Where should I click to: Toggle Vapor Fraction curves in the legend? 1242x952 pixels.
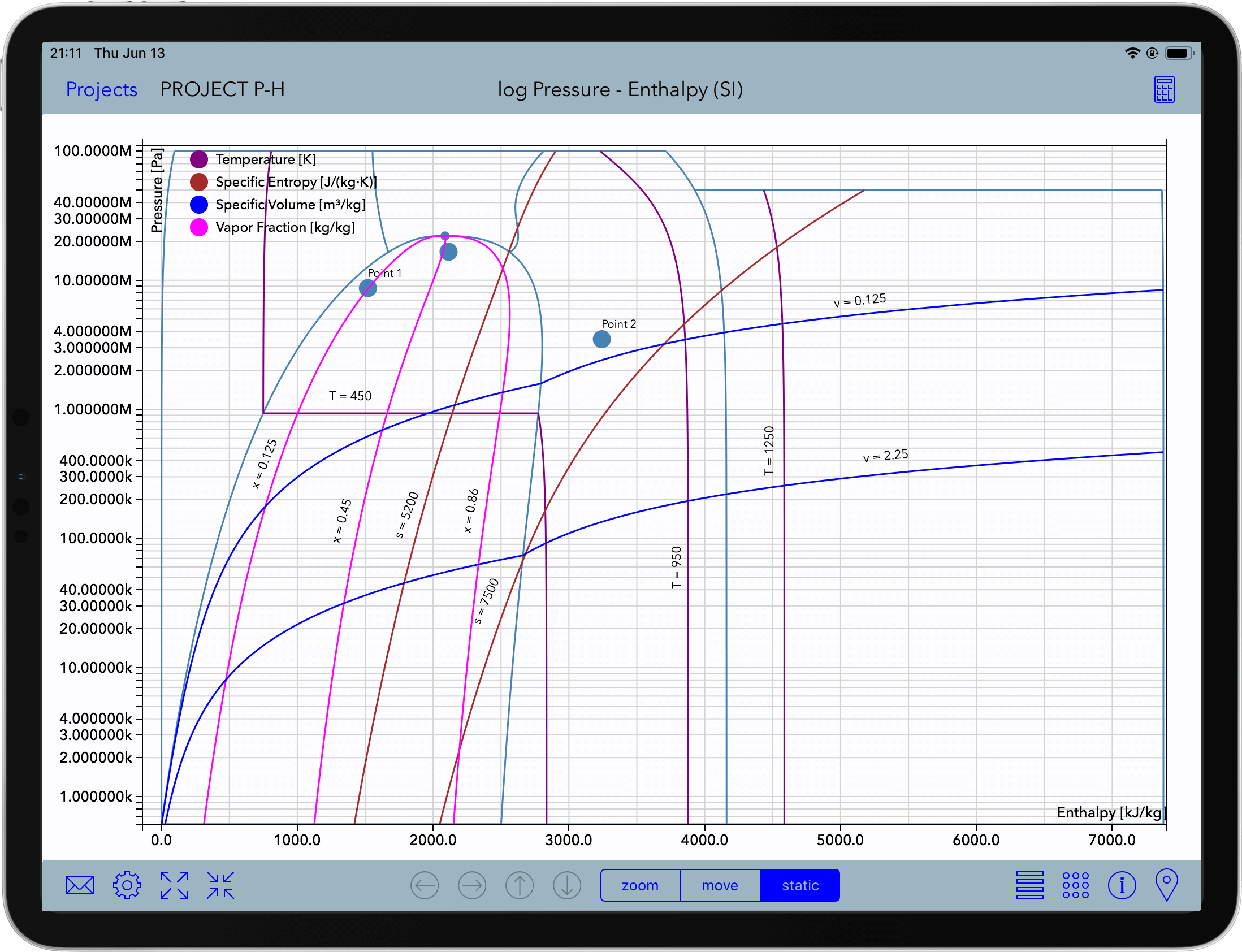click(x=199, y=227)
